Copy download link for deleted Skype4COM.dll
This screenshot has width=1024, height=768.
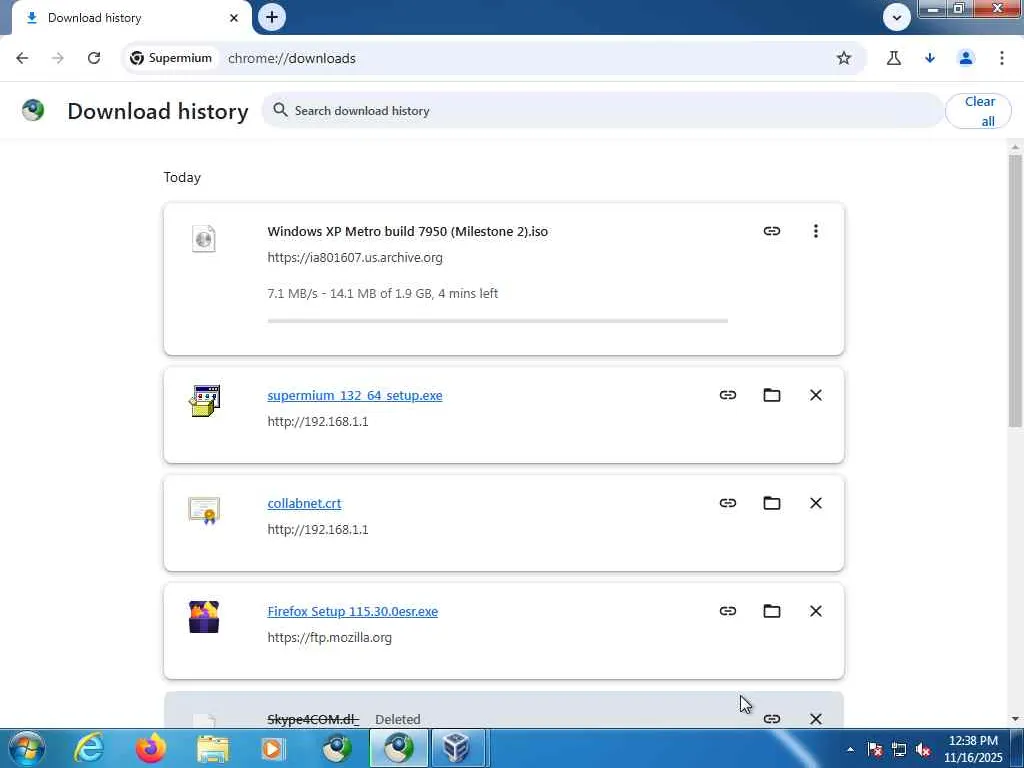pos(771,719)
